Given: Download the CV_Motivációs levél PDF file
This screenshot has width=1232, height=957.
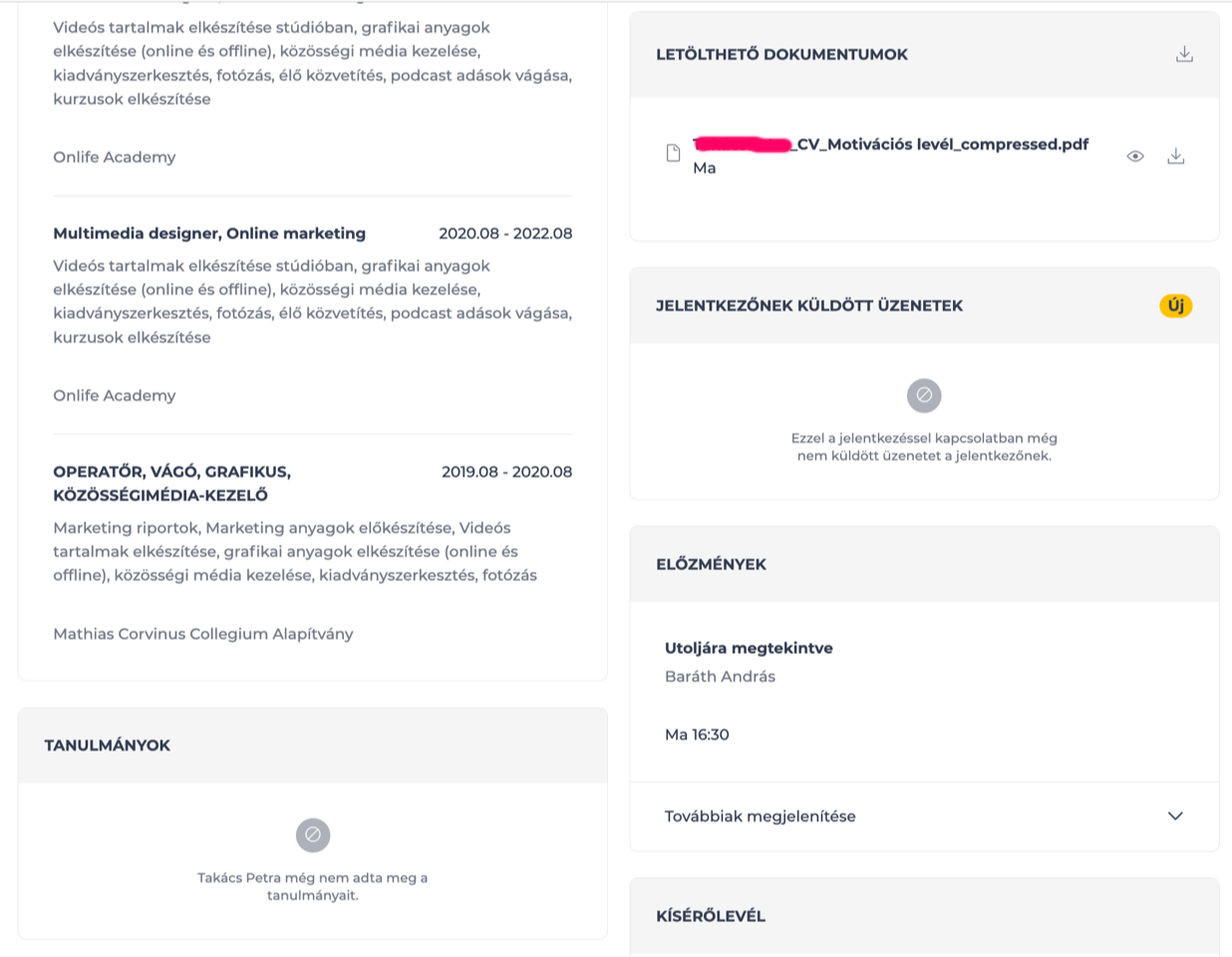Looking at the screenshot, I should point(1176,156).
